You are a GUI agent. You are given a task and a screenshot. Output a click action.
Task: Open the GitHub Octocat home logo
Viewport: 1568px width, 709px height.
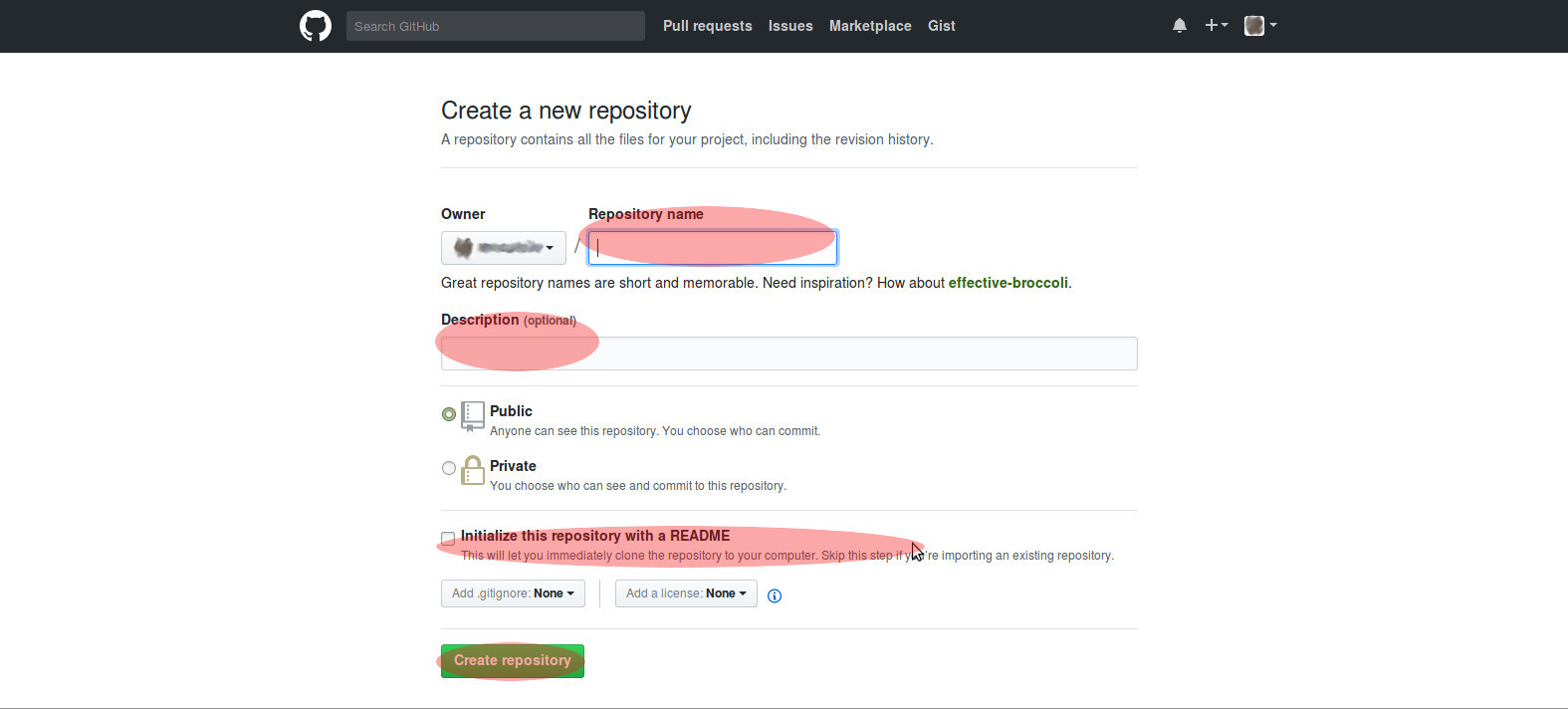click(316, 26)
